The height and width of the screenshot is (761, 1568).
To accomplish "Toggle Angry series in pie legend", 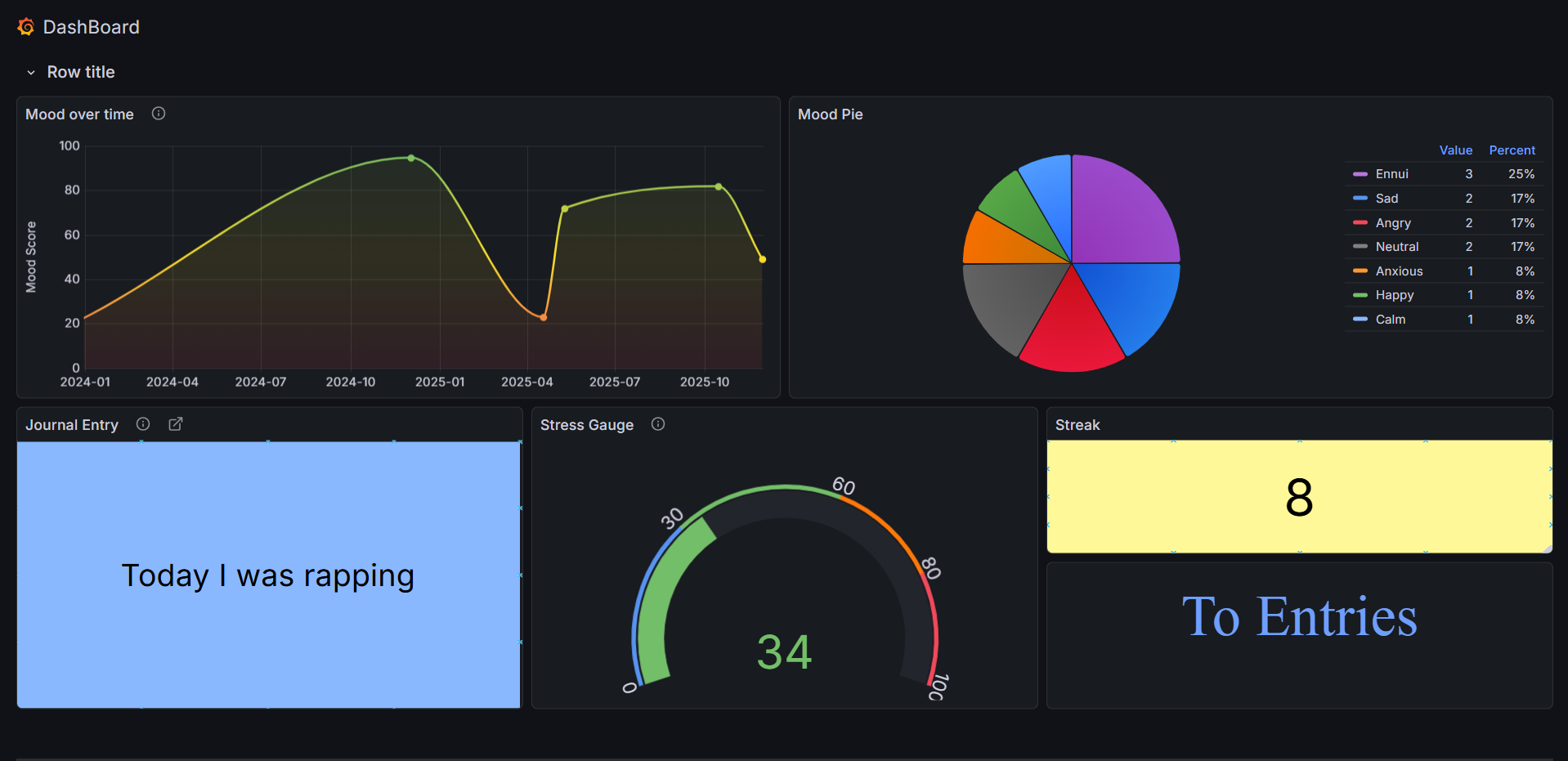I will (1393, 223).
